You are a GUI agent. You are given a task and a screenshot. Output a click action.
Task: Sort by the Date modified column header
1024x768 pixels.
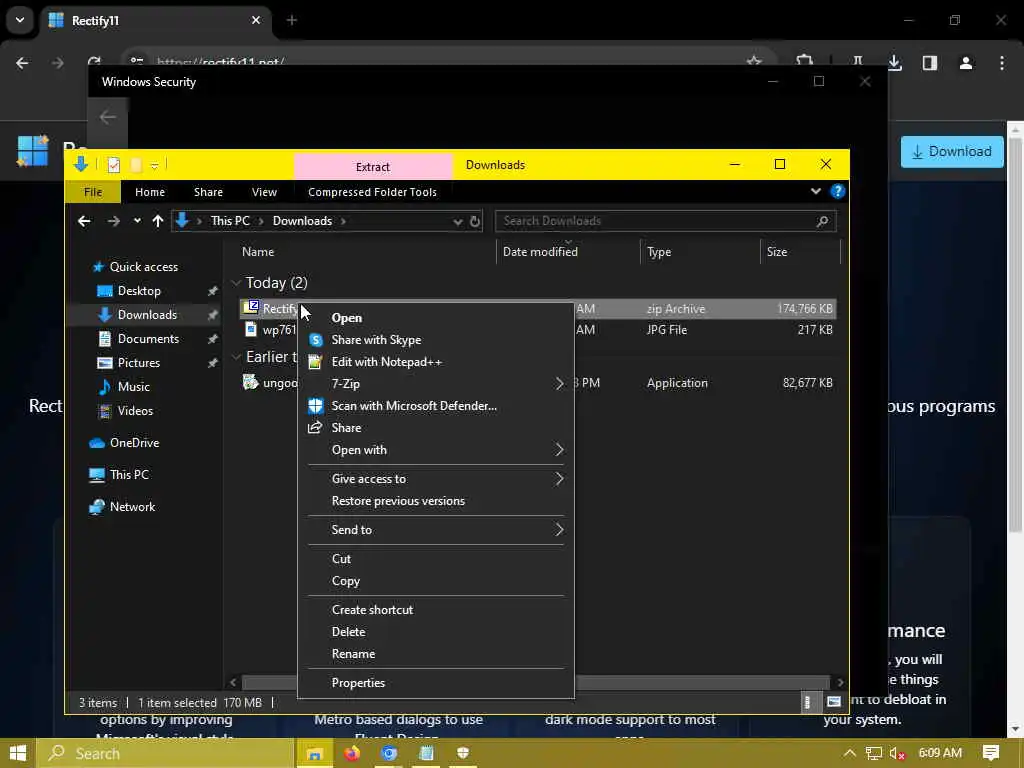(540, 252)
